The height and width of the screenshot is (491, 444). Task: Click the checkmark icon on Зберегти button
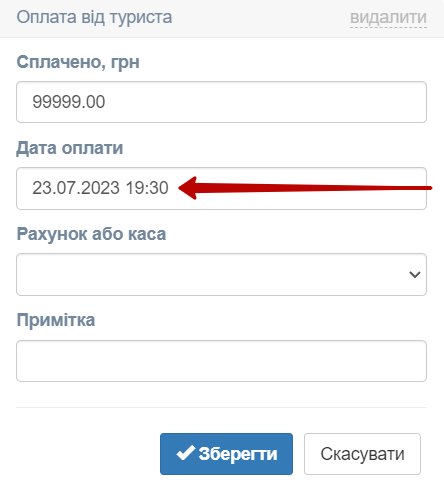186,453
